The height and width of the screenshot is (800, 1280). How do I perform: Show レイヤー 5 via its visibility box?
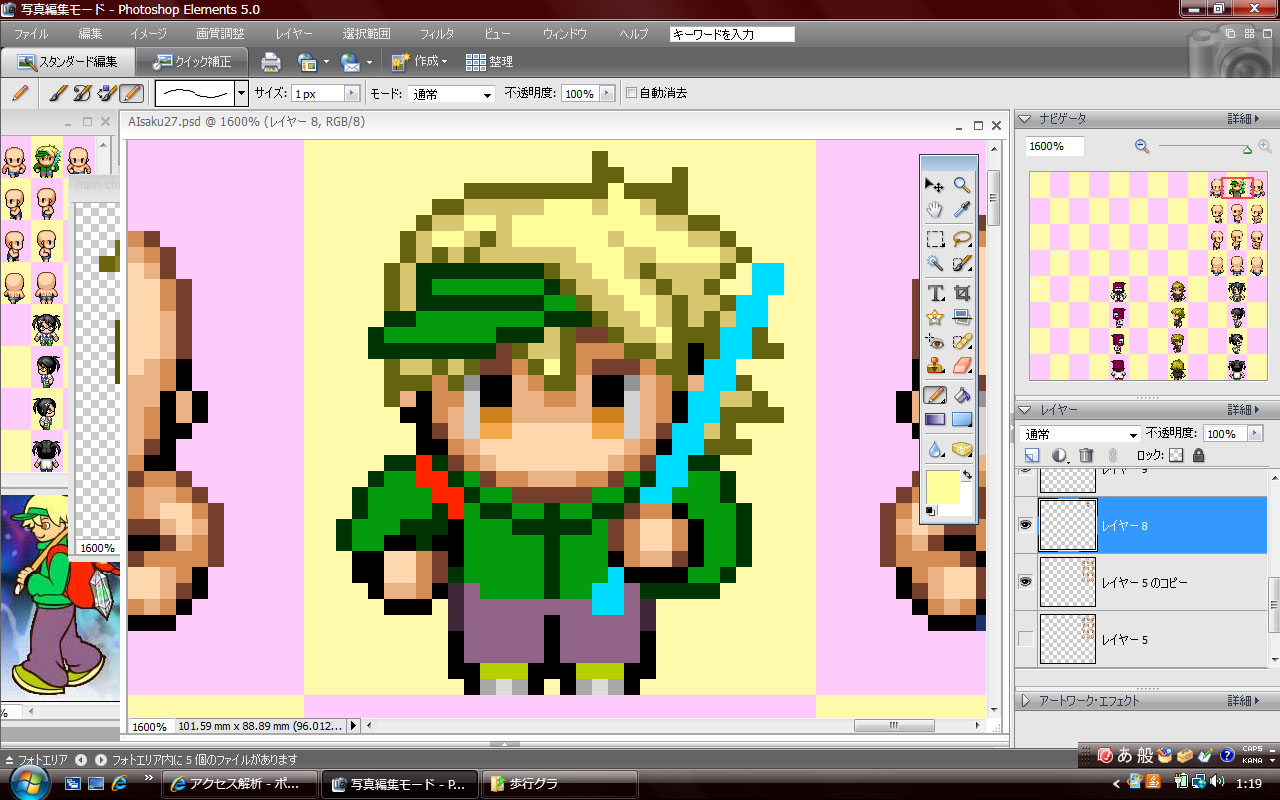click(1025, 639)
